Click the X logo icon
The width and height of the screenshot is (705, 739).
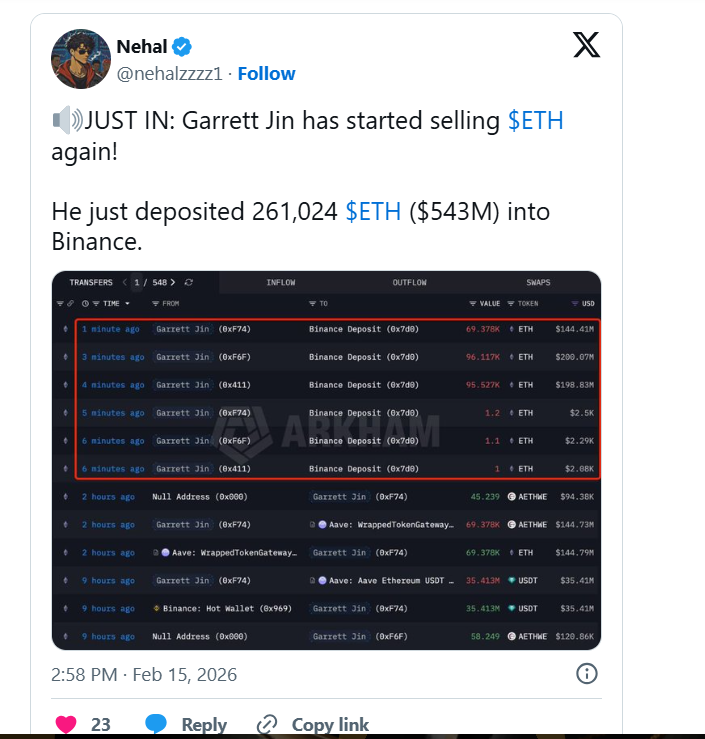click(586, 44)
